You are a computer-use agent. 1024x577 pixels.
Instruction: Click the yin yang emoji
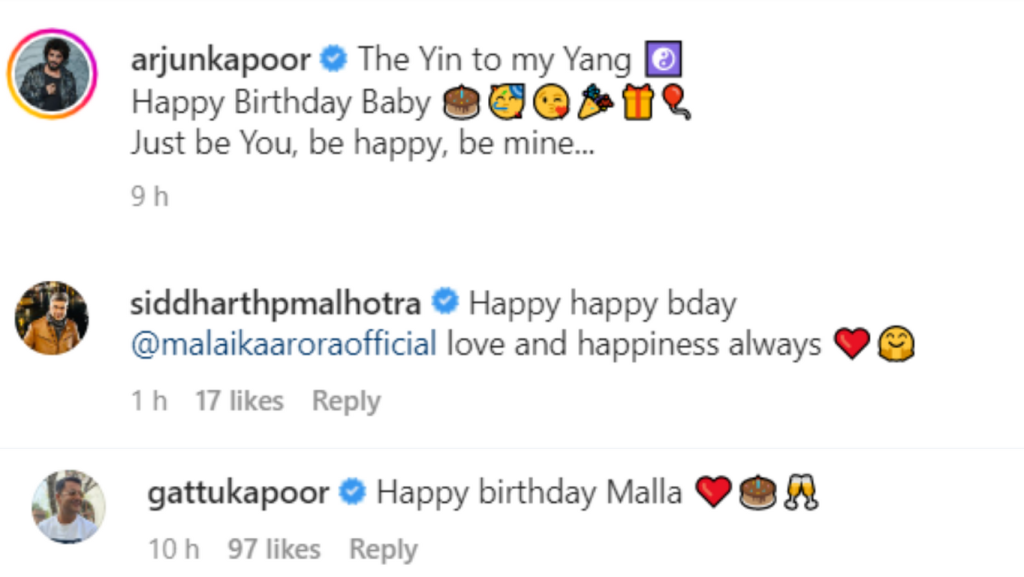[x=664, y=59]
